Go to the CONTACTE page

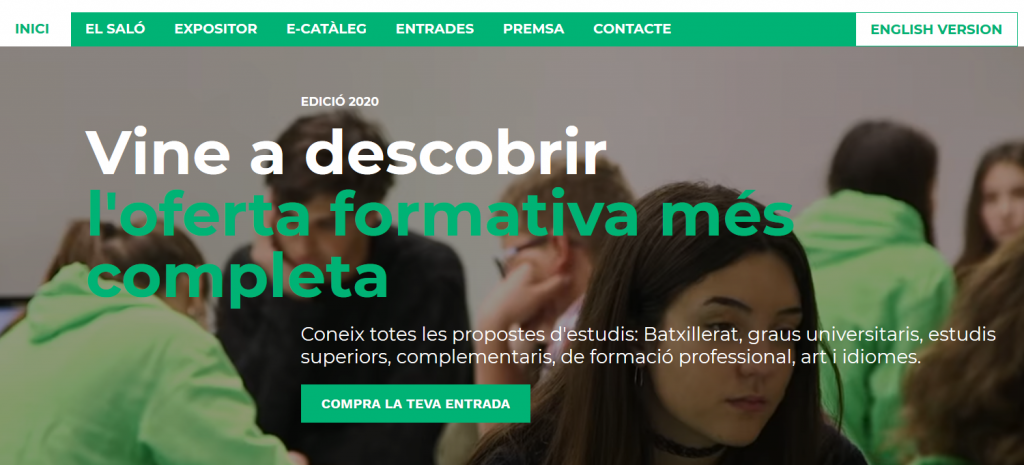(632, 29)
